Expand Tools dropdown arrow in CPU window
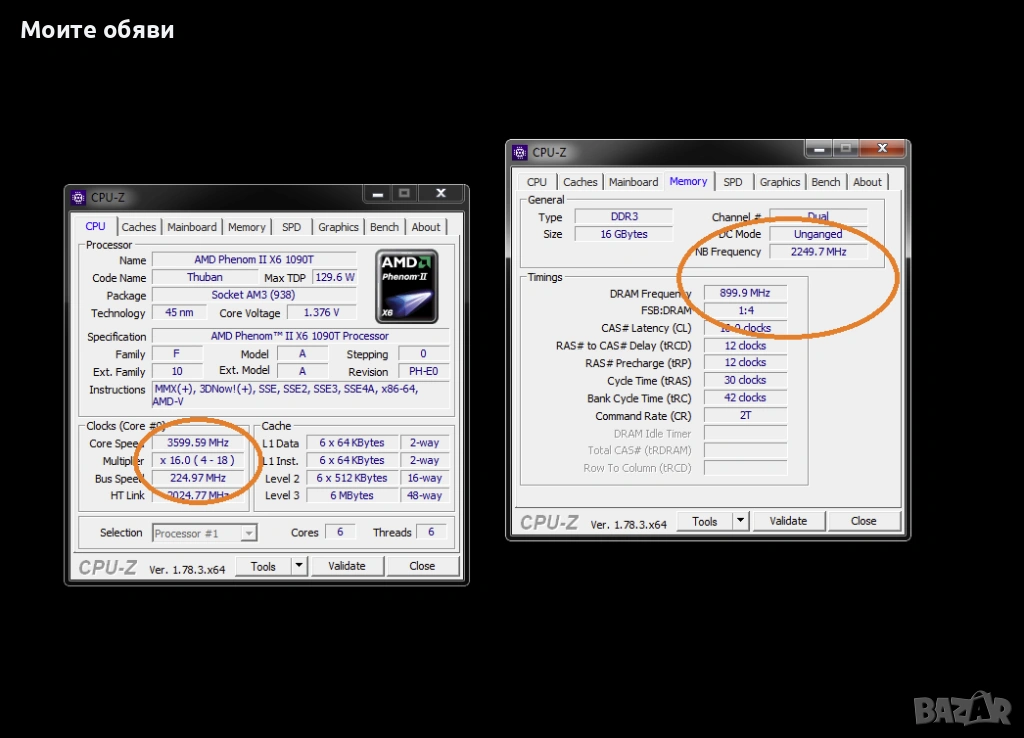Viewport: 1024px width, 738px height. [x=298, y=566]
